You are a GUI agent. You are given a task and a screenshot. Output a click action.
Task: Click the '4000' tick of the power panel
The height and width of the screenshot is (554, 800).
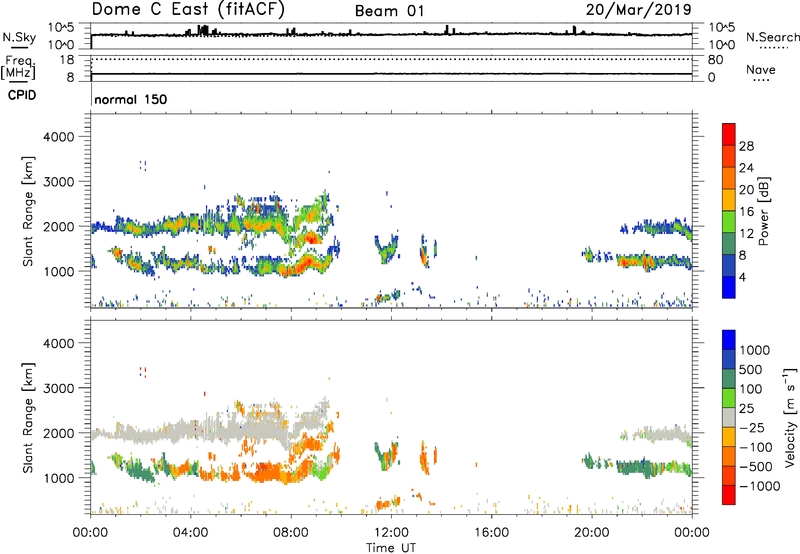point(58,137)
